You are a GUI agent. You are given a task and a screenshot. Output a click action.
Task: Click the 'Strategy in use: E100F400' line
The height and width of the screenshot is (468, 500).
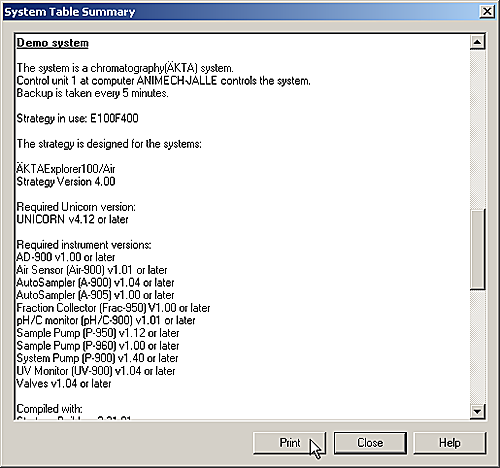77,118
